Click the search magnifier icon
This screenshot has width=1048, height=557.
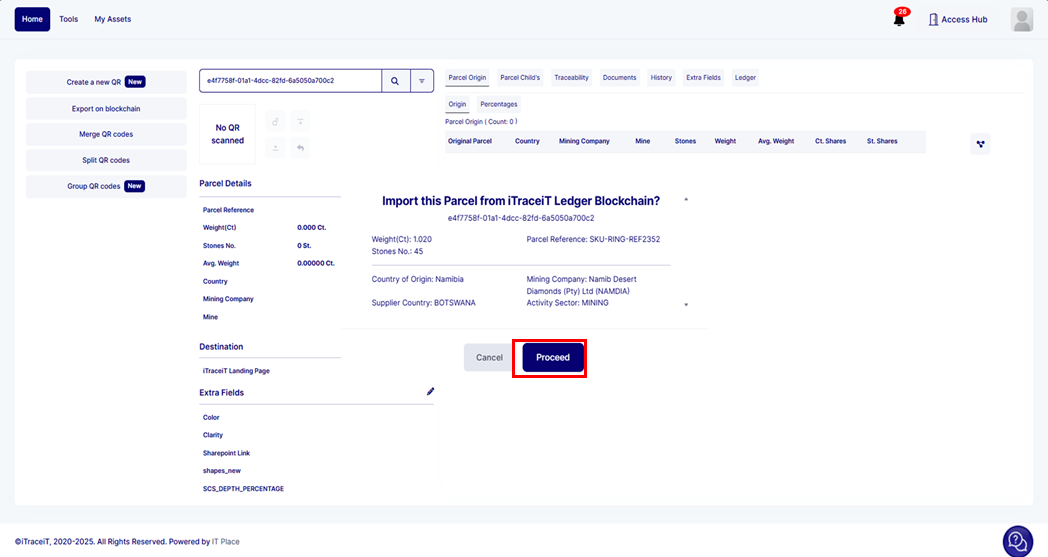coord(395,81)
